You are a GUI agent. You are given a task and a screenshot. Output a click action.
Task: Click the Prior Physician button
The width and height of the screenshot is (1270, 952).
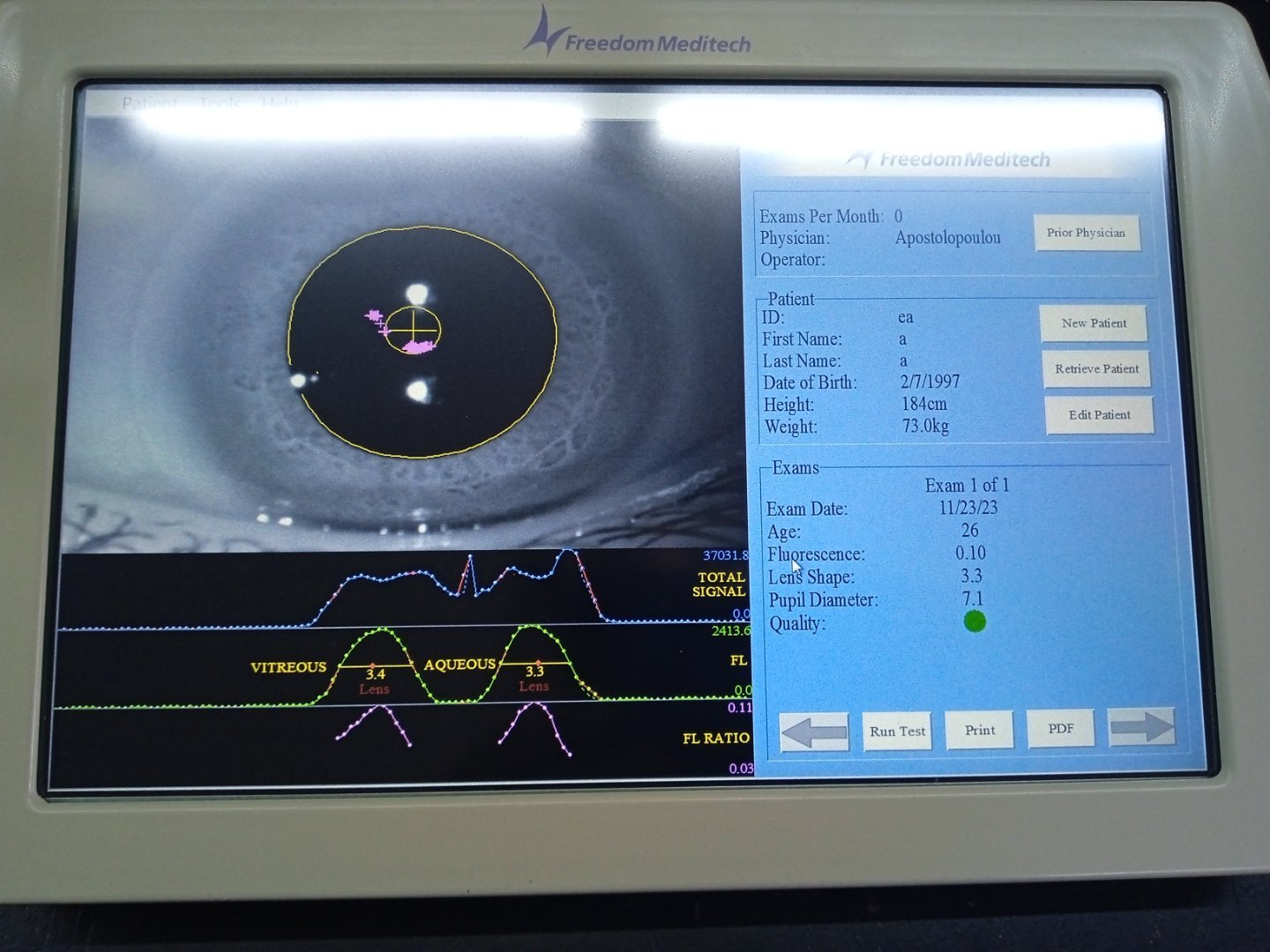[x=1087, y=233]
